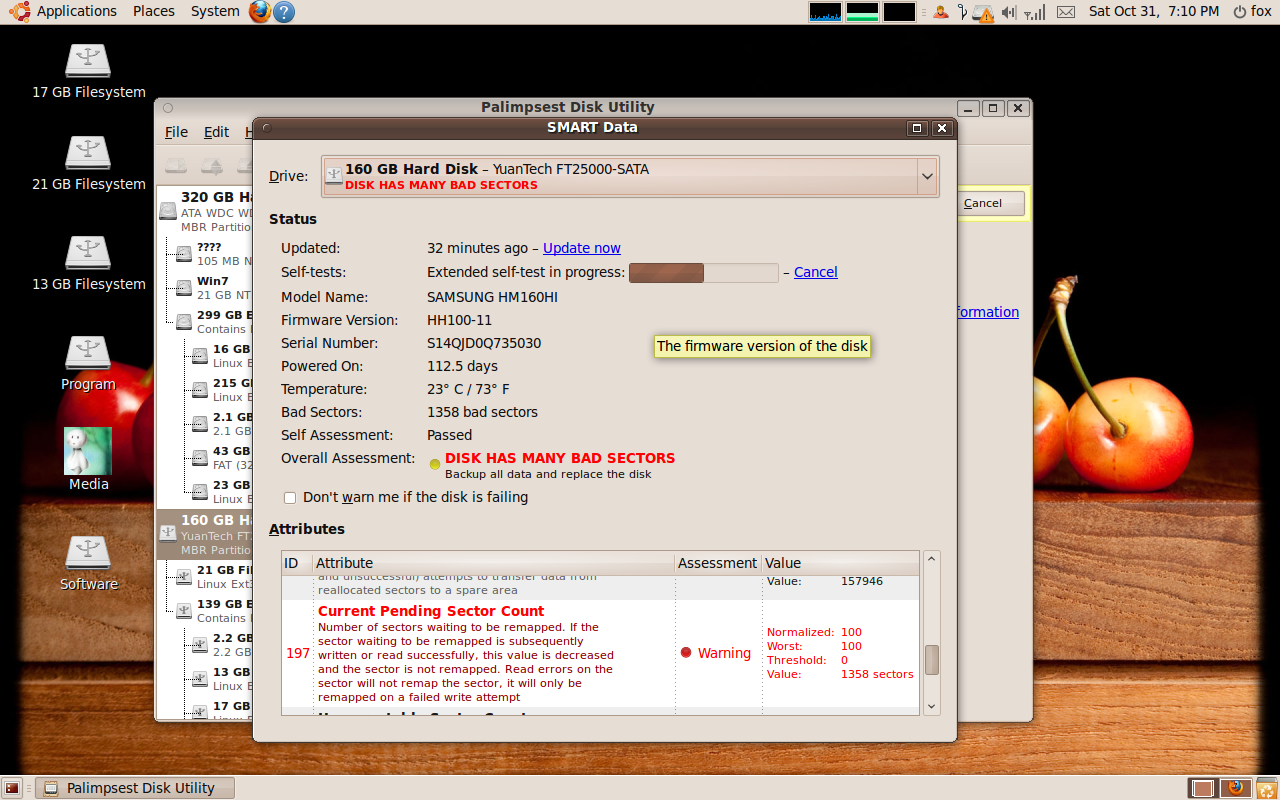Open the volume control tray icon

pos(1009,12)
